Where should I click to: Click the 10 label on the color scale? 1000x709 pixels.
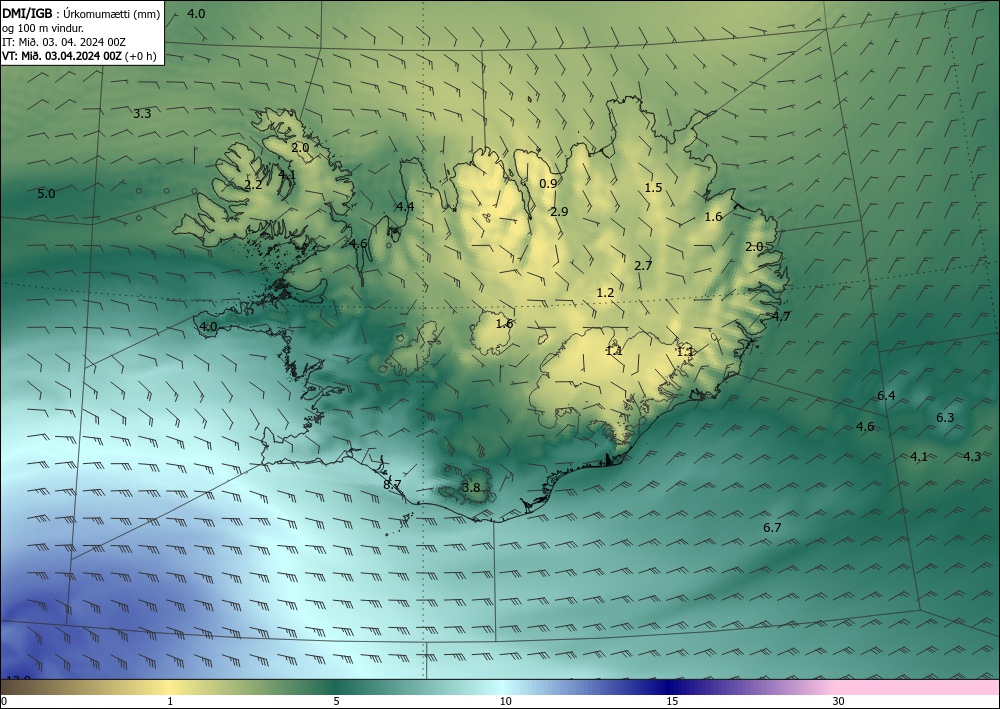click(x=506, y=702)
